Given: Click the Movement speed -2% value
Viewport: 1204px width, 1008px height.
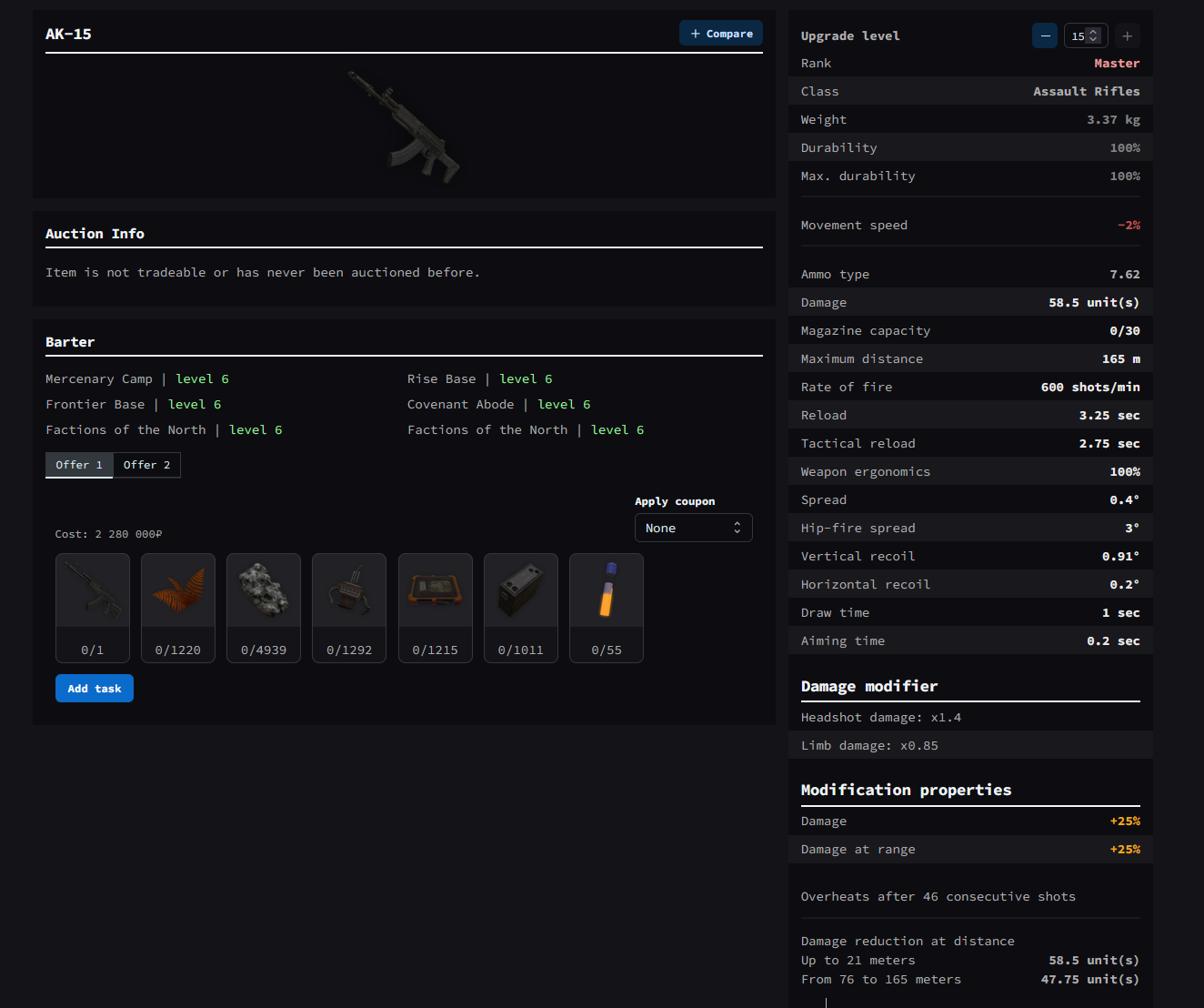Looking at the screenshot, I should pyautogui.click(x=1129, y=226).
